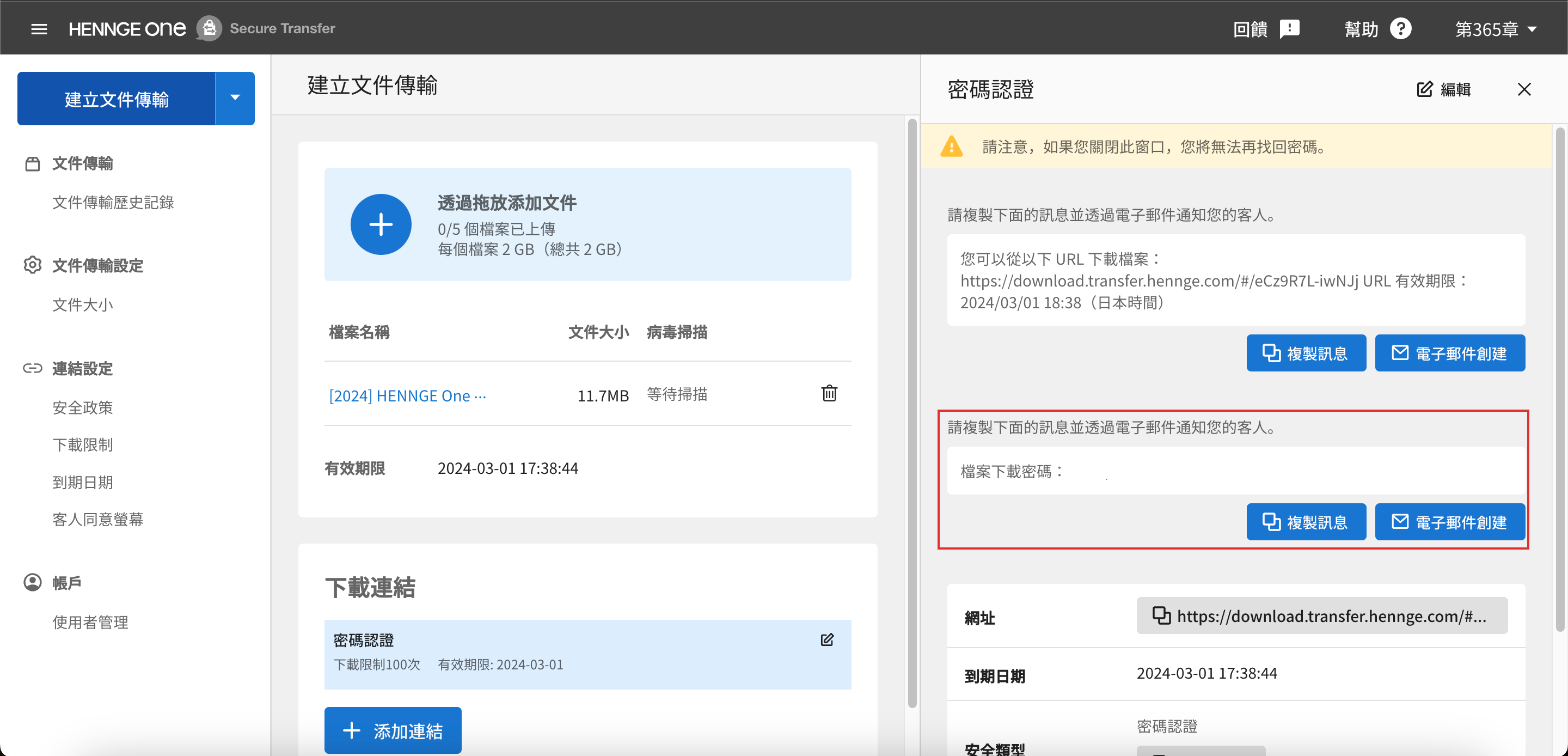Expand the arrow beside 建立文件傳輸 button

pyautogui.click(x=236, y=99)
